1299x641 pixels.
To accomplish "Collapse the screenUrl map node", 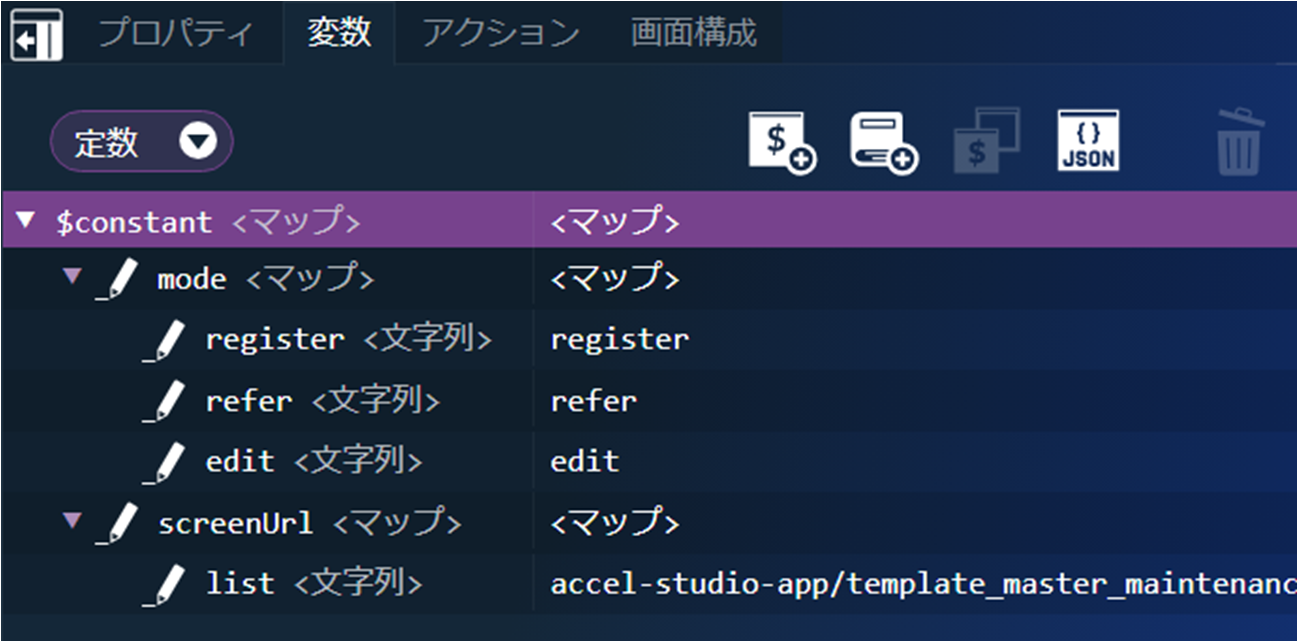I will [72, 520].
